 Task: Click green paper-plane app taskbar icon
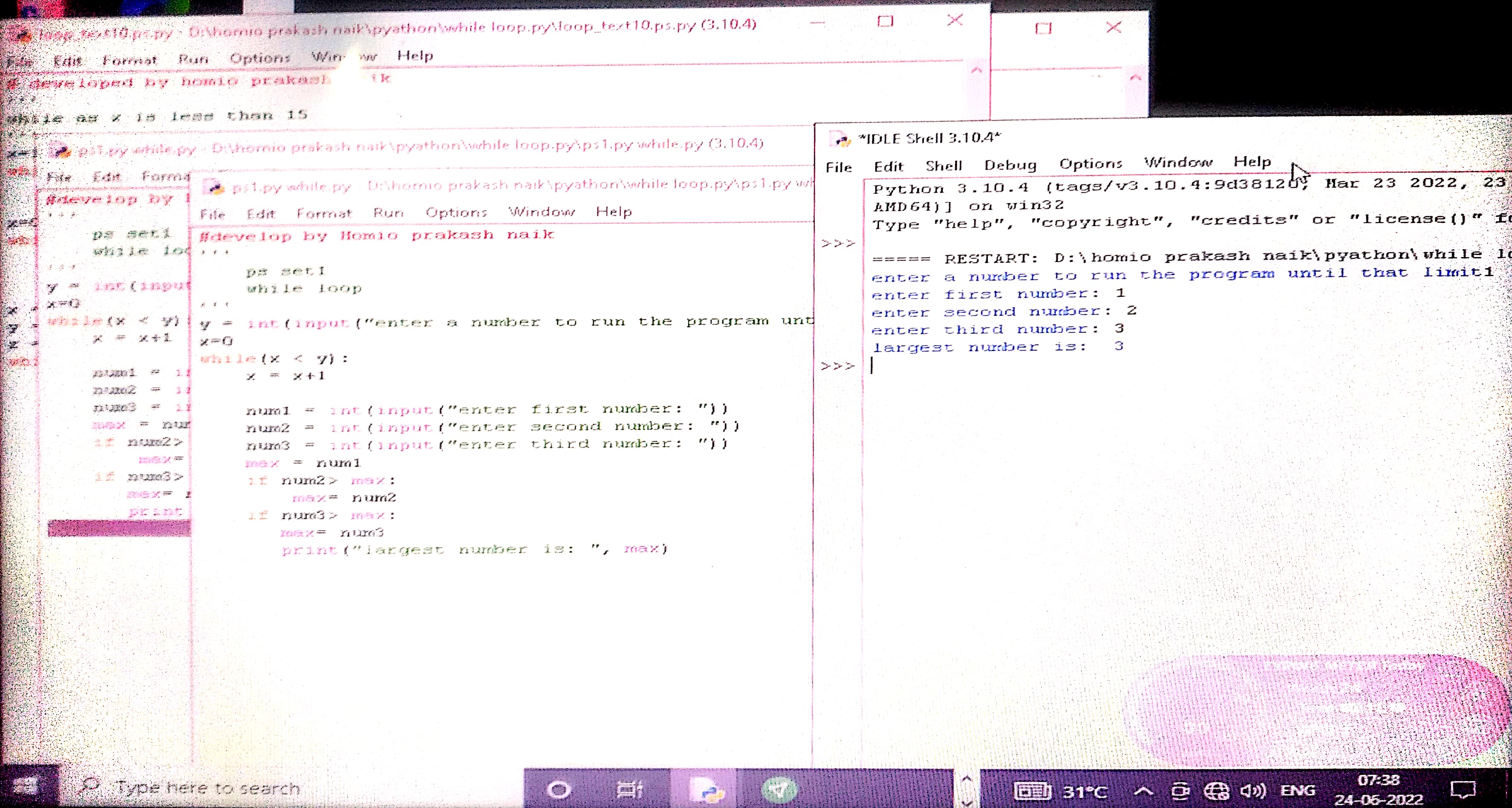tap(779, 790)
